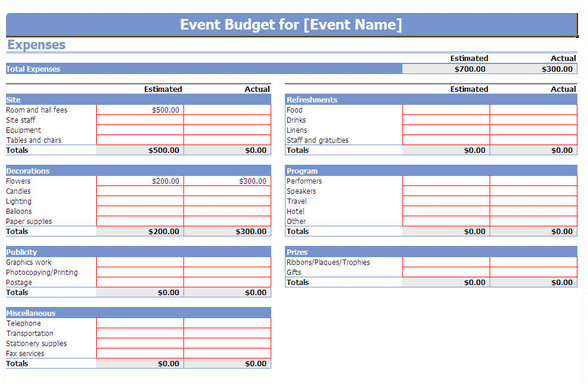Viewport: 588px width, 384px height.
Task: Click the Fax services actual cell
Action: [x=227, y=354]
